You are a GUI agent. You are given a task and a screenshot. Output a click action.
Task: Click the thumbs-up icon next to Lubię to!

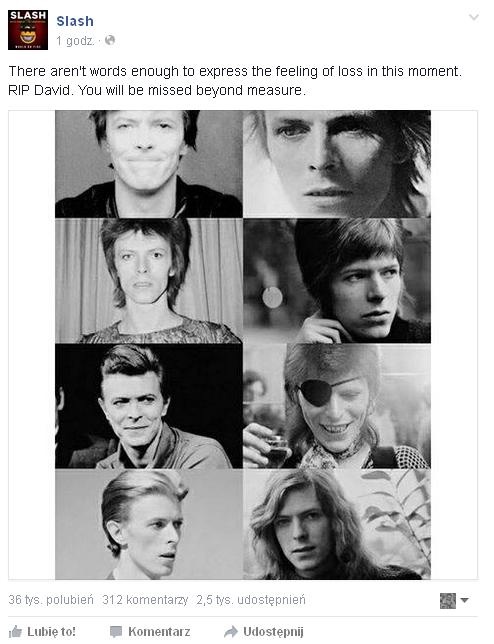coord(15,631)
